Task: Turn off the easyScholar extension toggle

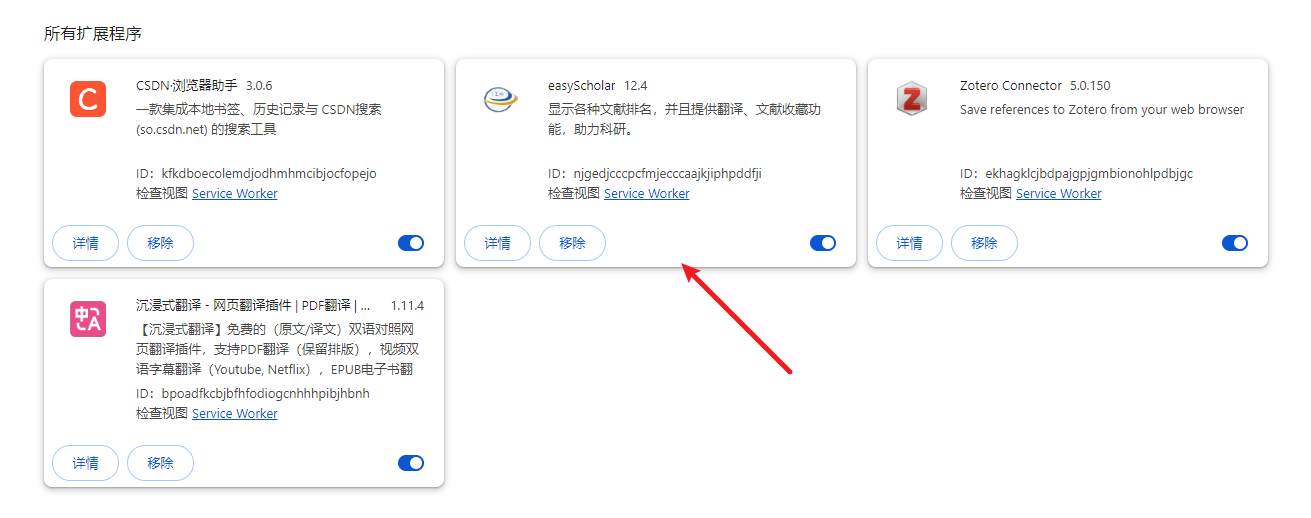Action: pos(823,243)
